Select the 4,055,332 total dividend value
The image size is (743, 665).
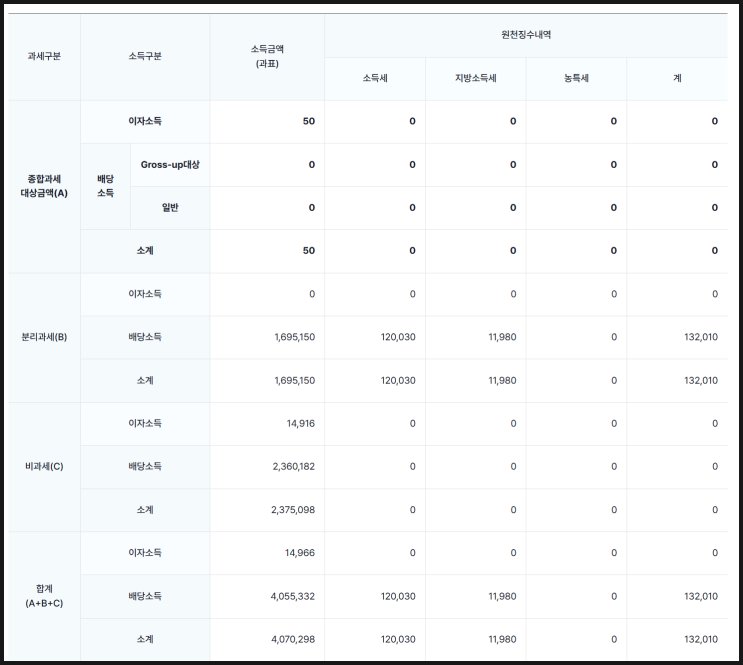293,596
